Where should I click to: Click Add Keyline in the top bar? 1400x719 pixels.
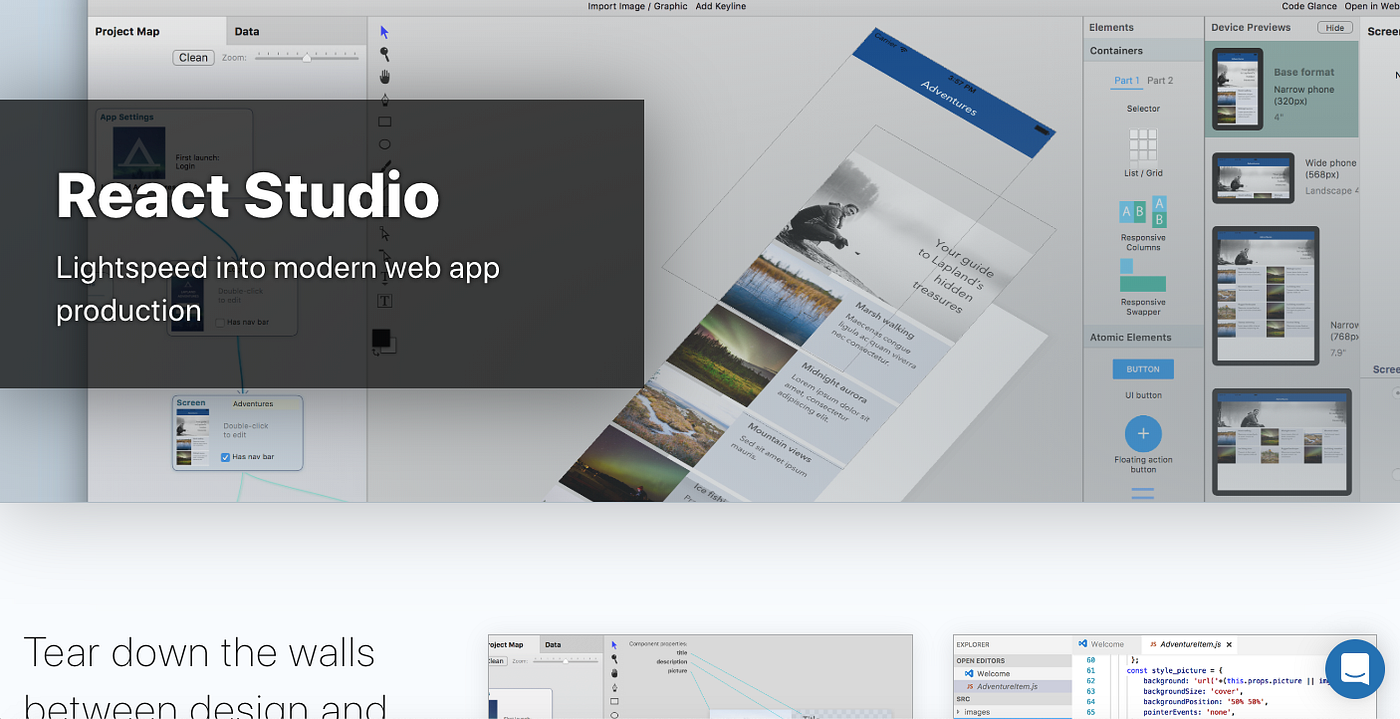tap(721, 6)
